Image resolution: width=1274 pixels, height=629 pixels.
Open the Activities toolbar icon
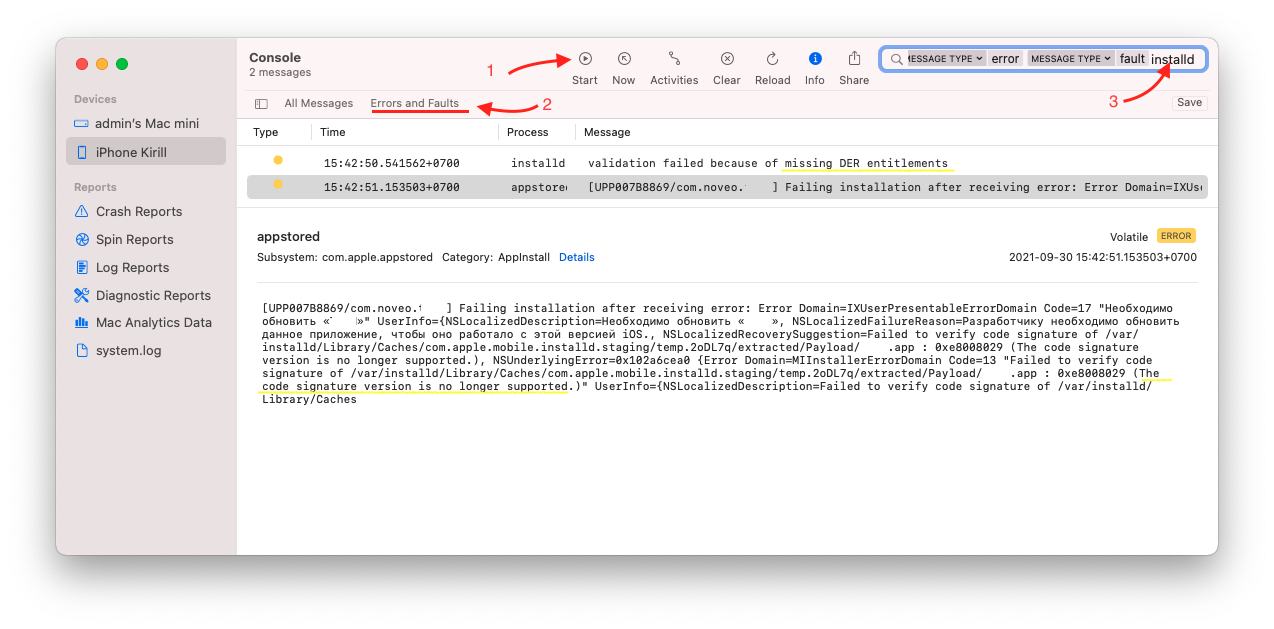click(x=674, y=60)
